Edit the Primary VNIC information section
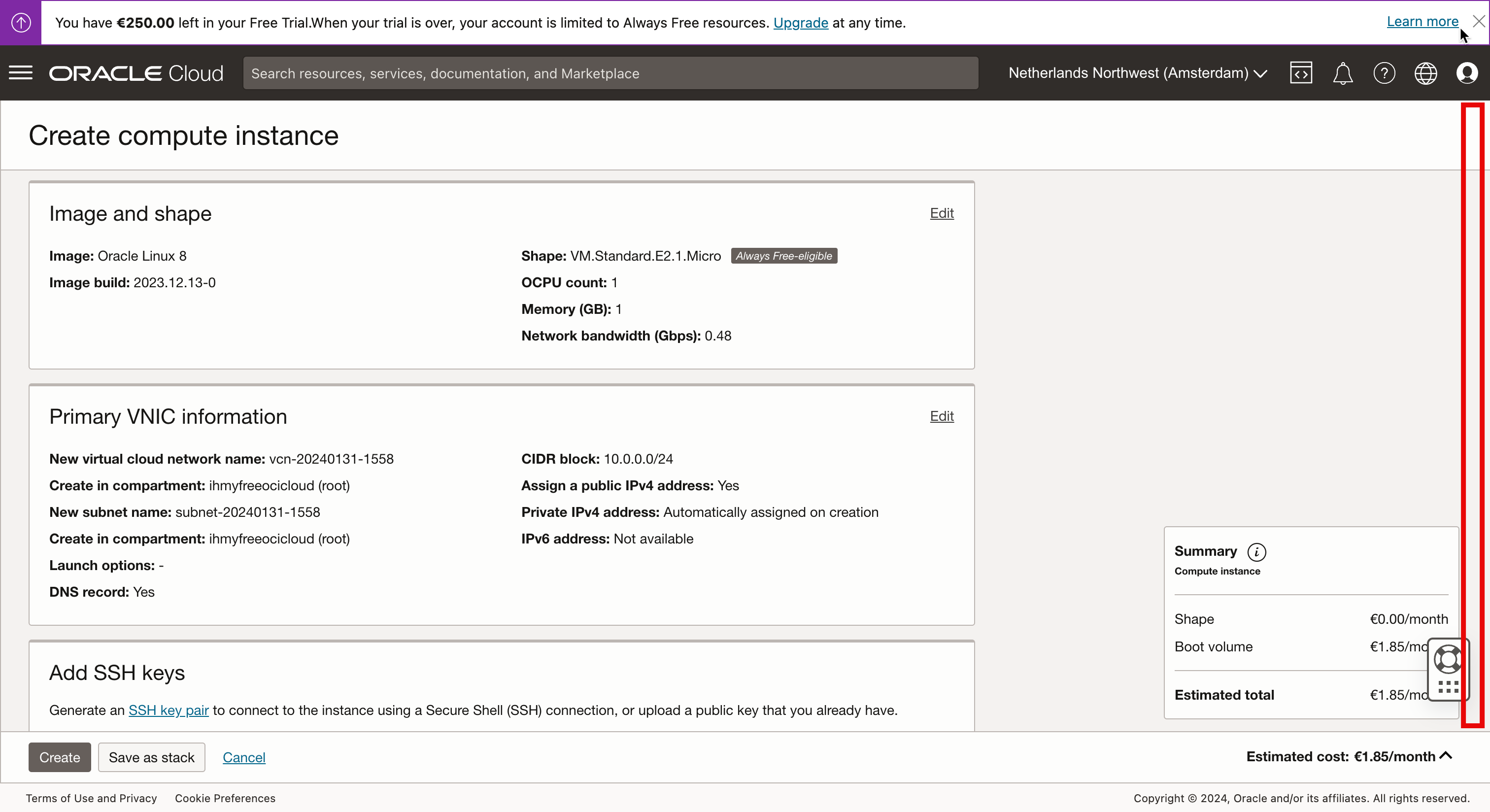The image size is (1490, 812). (941, 416)
